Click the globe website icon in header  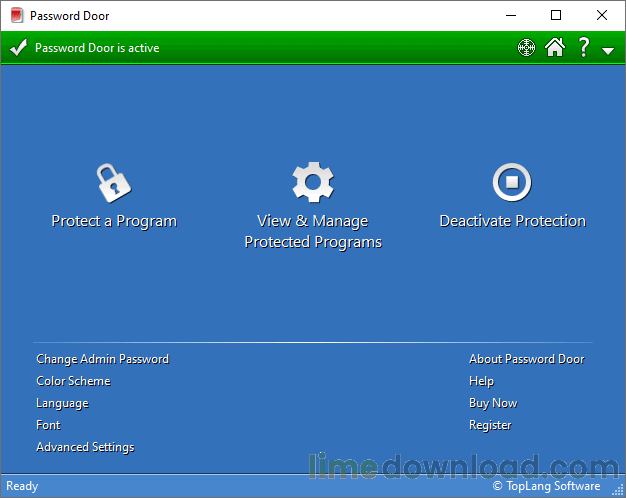(526, 48)
